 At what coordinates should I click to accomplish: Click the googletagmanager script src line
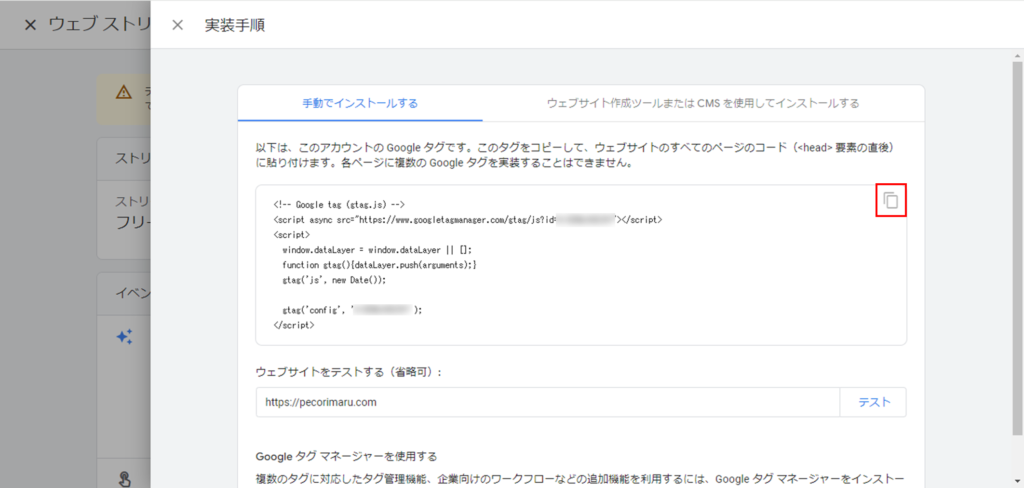[466, 218]
